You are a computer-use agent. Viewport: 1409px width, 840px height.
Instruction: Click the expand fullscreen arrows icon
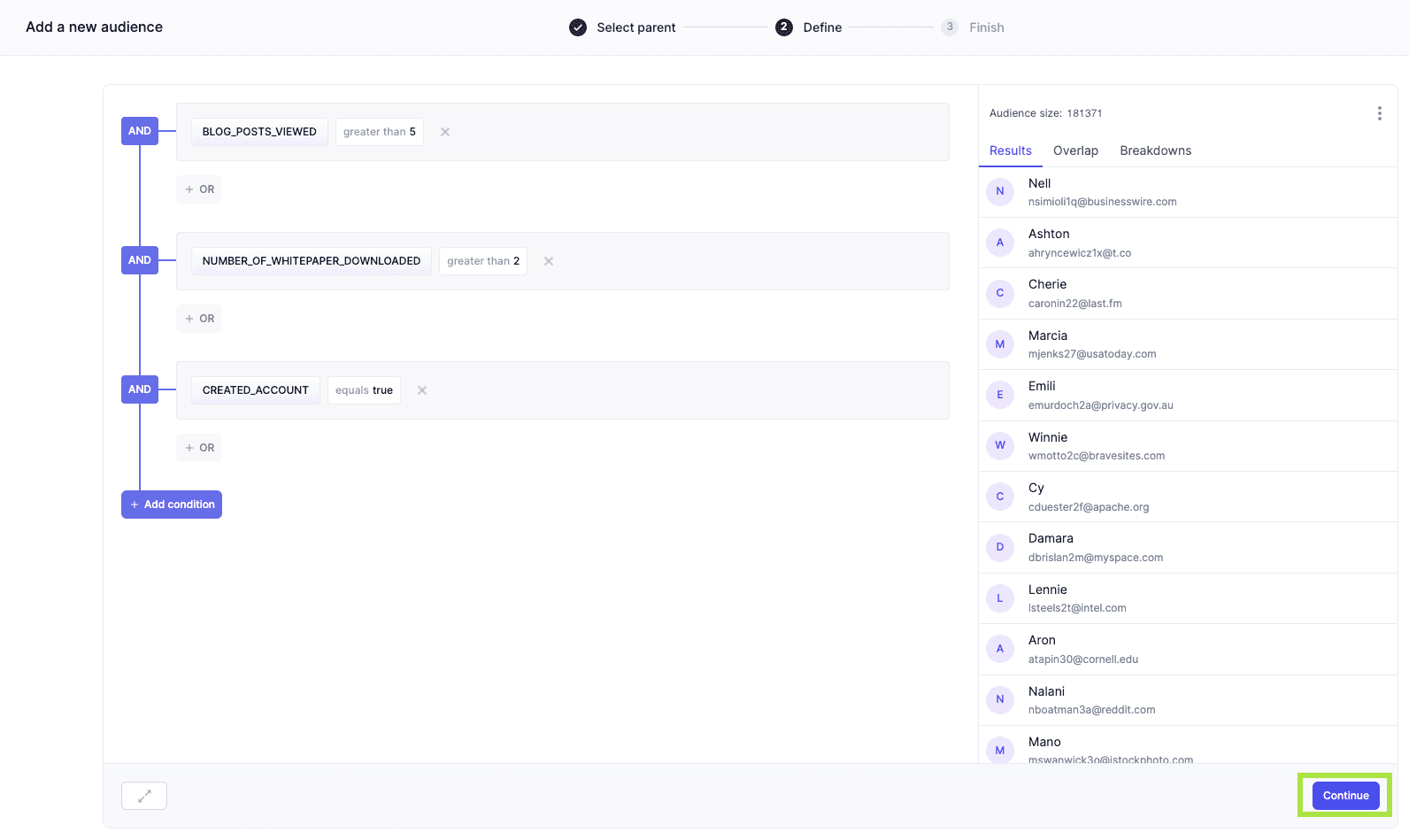(x=144, y=796)
